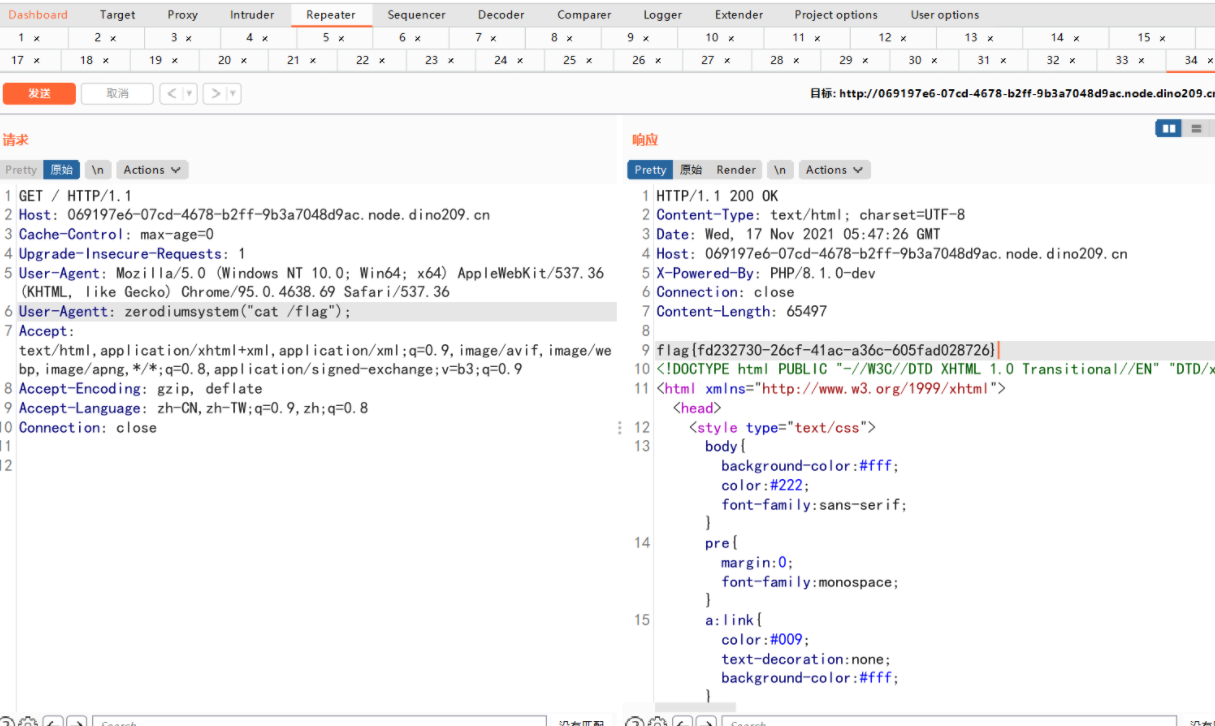The image size is (1215, 726).
Task: Close Repeater tab number 1
Action: pyautogui.click(x=37, y=38)
